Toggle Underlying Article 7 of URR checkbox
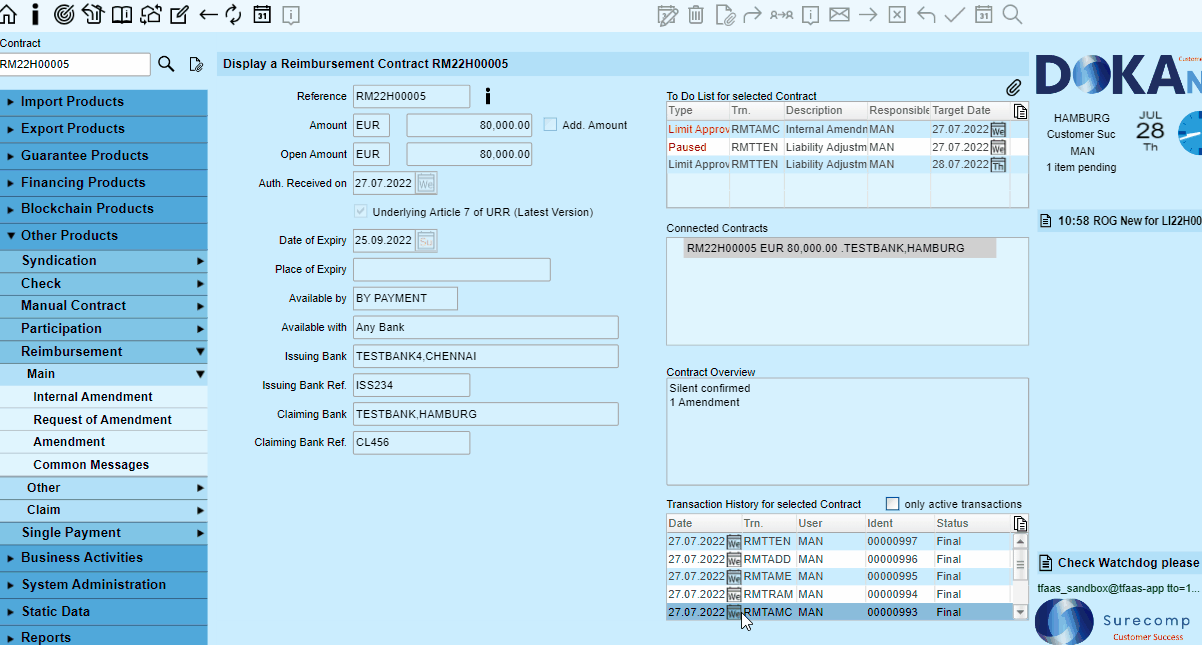The height and width of the screenshot is (645, 1202). tap(361, 212)
